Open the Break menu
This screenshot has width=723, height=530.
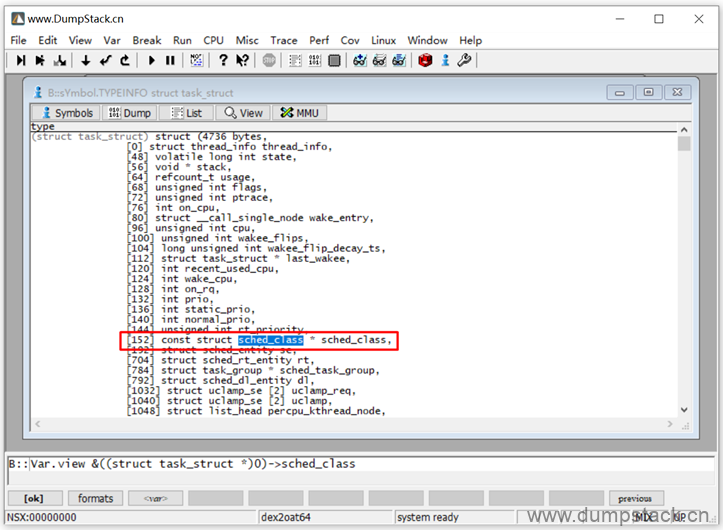[x=146, y=40]
